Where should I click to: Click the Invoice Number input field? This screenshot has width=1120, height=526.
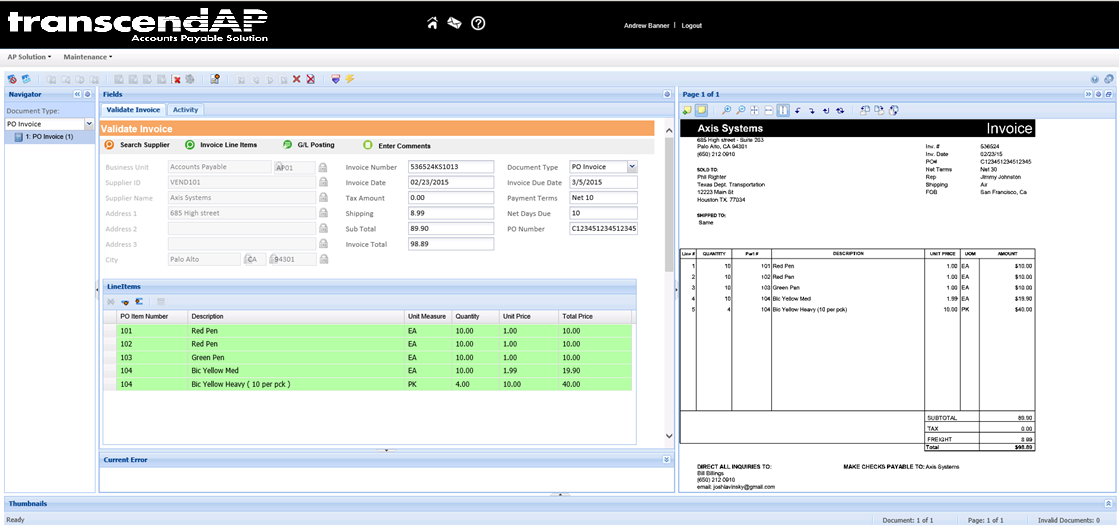(451, 167)
